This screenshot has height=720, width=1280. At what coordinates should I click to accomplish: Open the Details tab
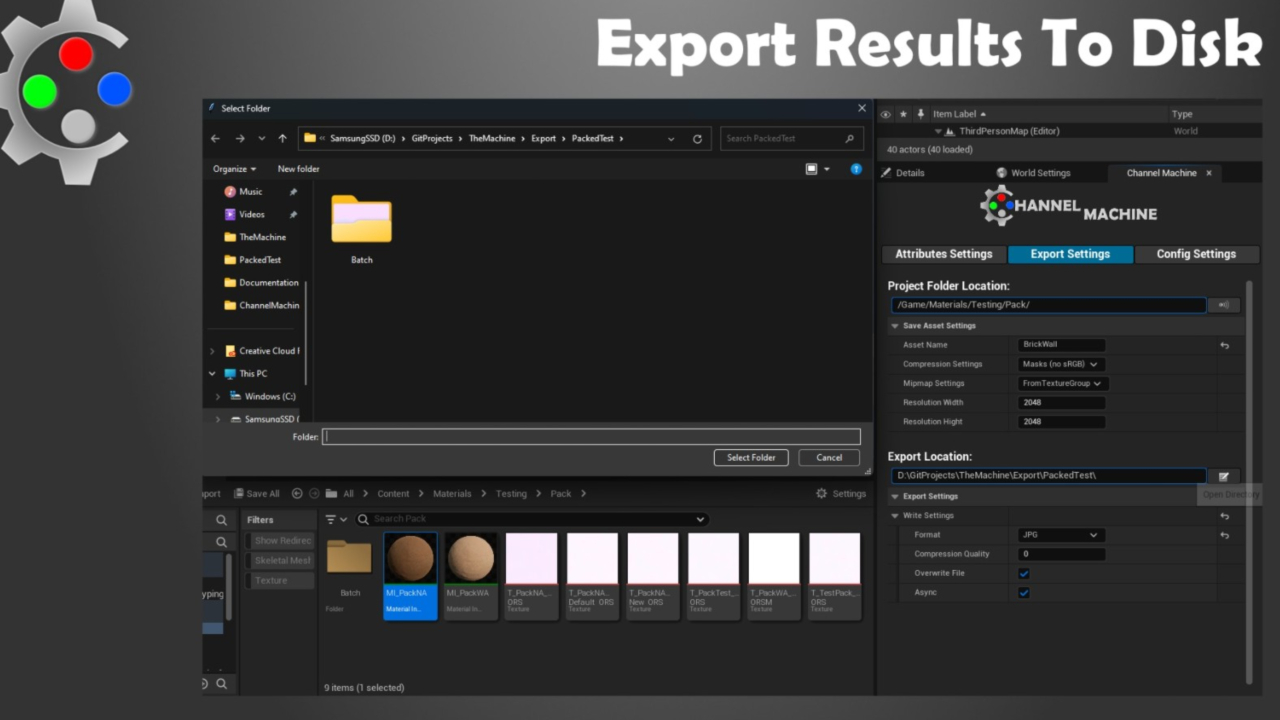pyautogui.click(x=903, y=173)
